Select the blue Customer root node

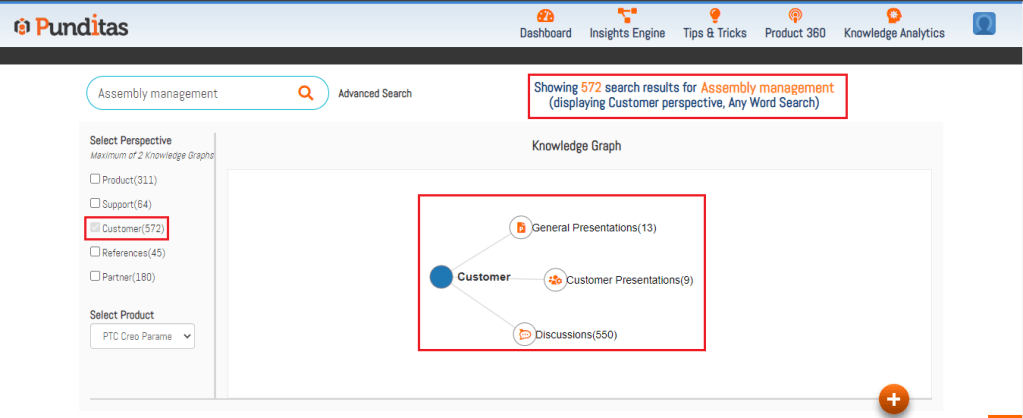point(441,277)
